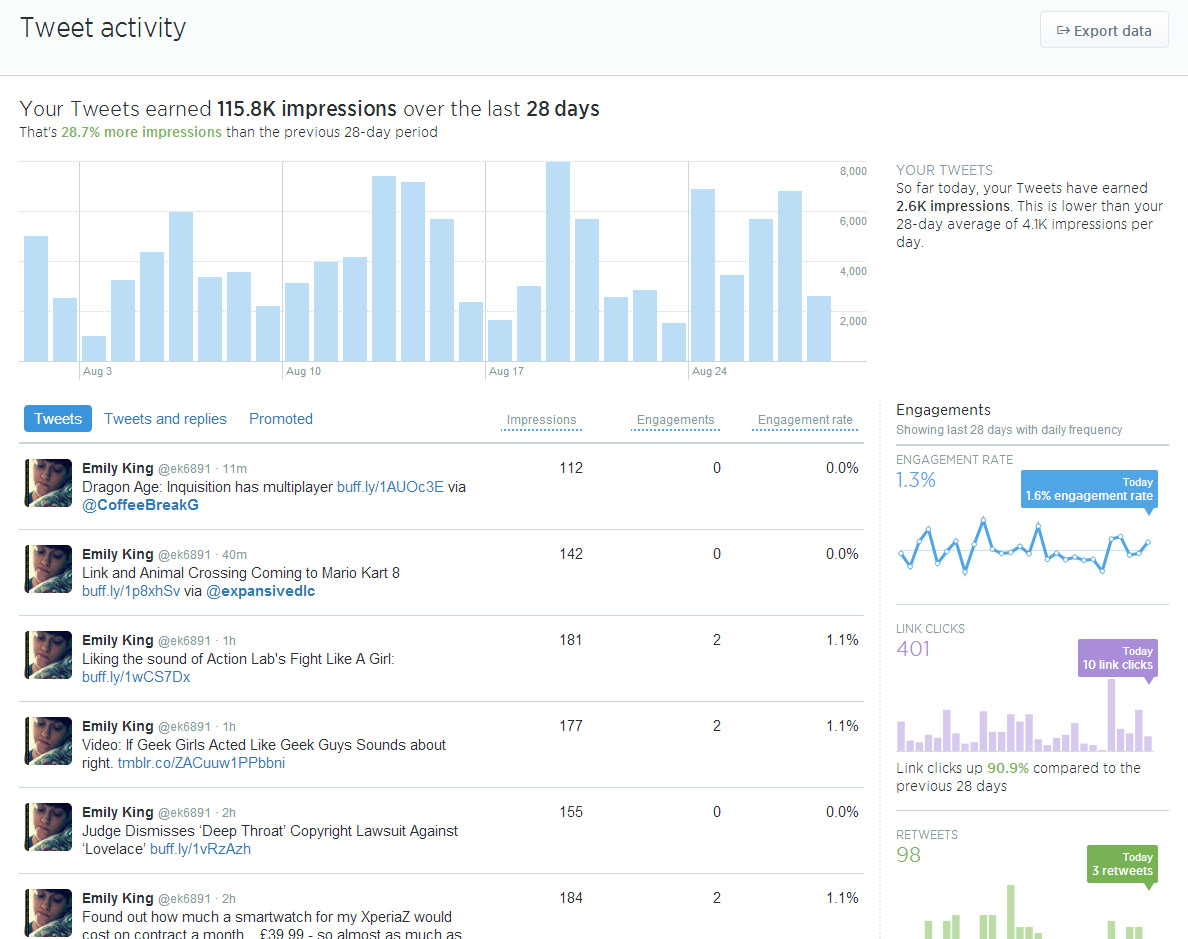
Task: Click the Engagement rate column header
Action: click(x=805, y=420)
